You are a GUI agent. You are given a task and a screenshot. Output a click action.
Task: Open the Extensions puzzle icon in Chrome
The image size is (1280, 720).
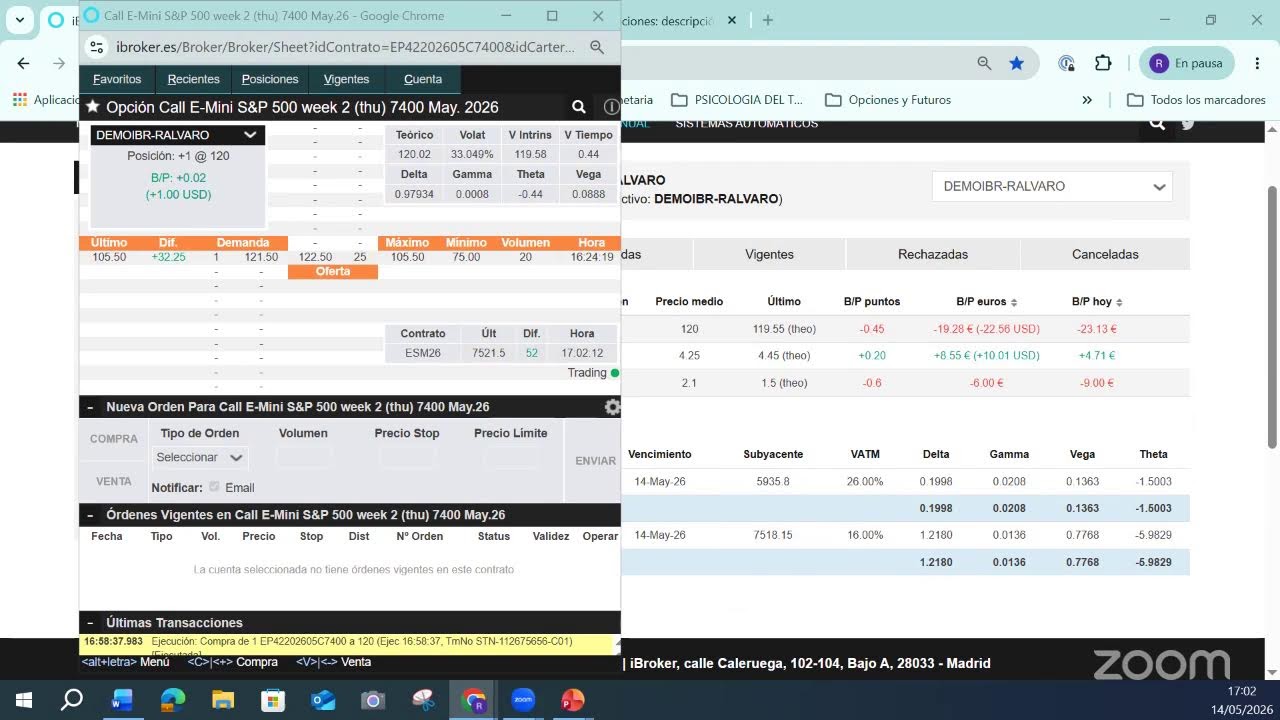[x=1103, y=63]
